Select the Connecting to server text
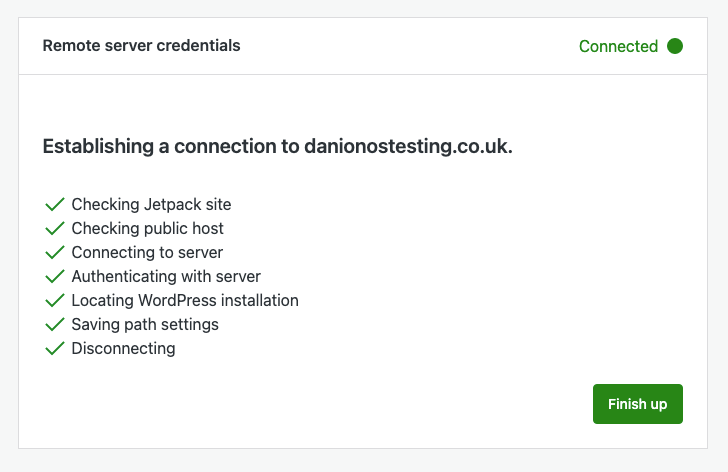 coord(147,252)
